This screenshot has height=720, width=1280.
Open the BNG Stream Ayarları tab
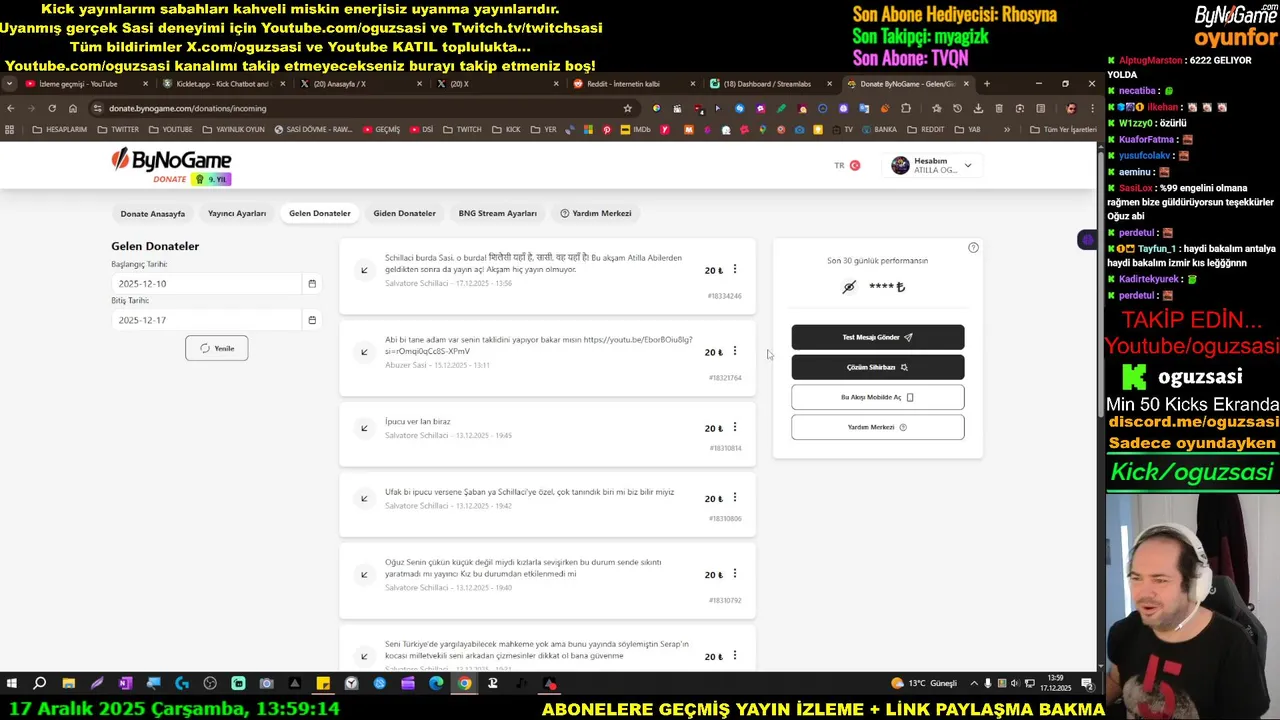point(498,214)
